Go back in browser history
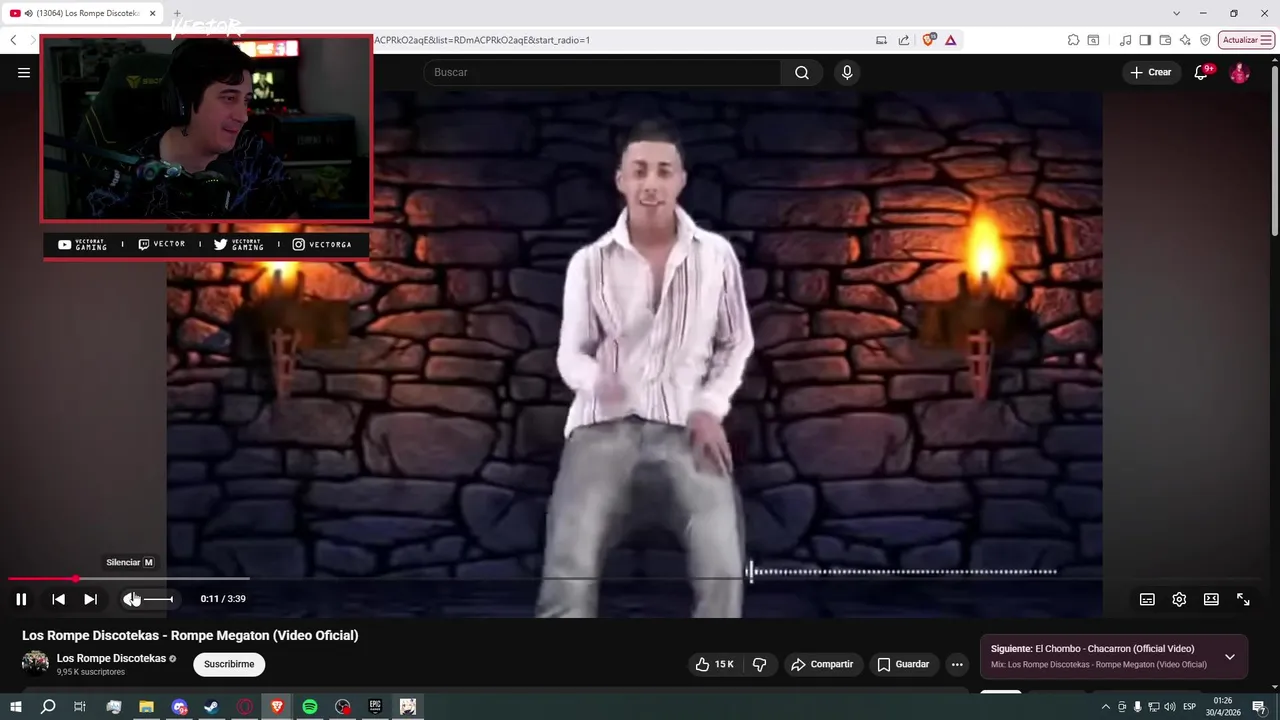The height and width of the screenshot is (720, 1280). pos(13,40)
